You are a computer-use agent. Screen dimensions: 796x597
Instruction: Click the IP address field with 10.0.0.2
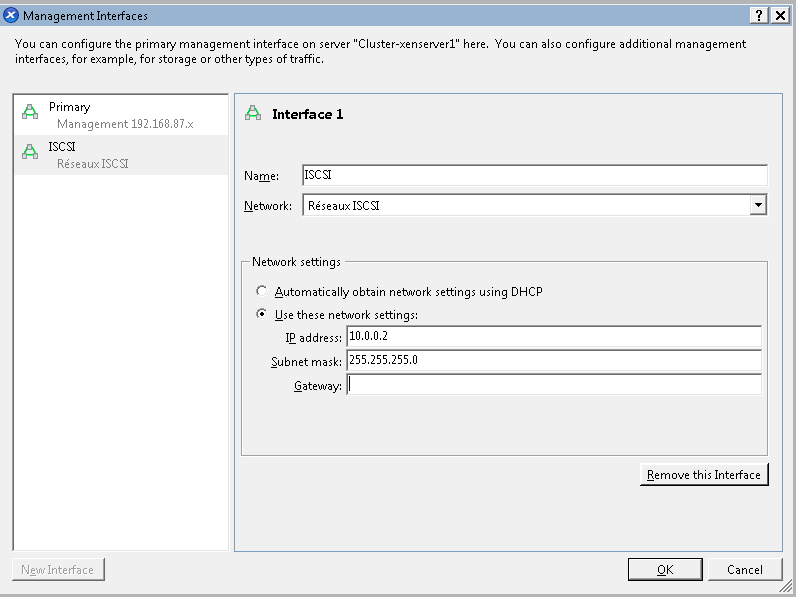coord(553,337)
